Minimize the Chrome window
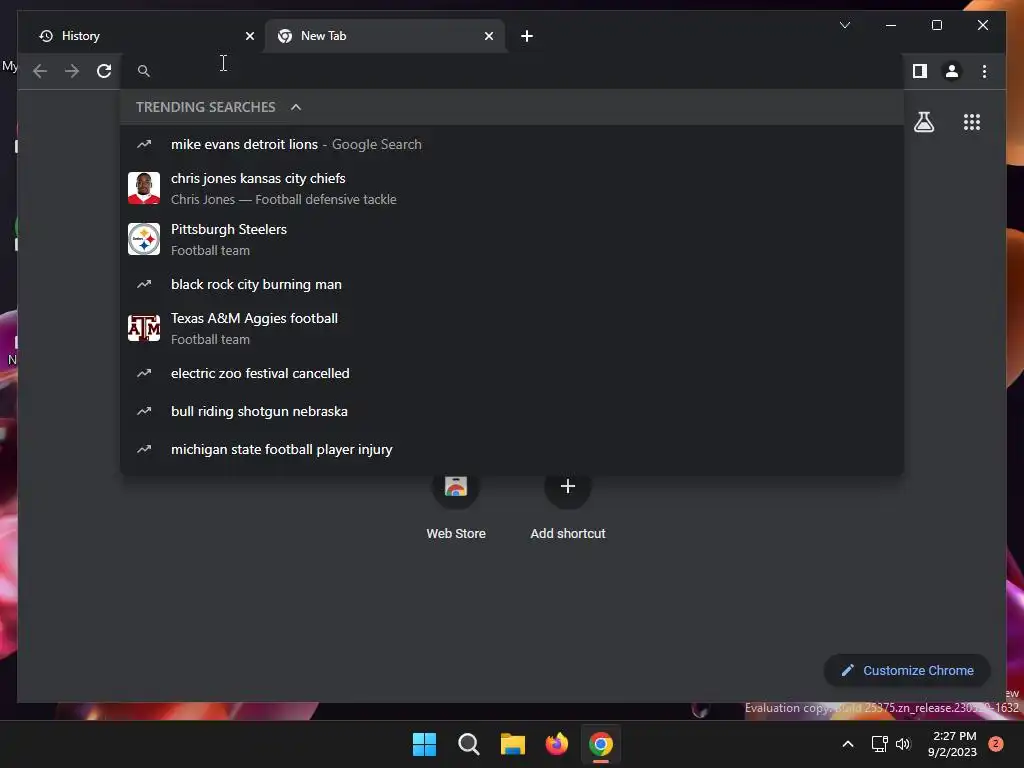The height and width of the screenshot is (768, 1024). tap(891, 25)
